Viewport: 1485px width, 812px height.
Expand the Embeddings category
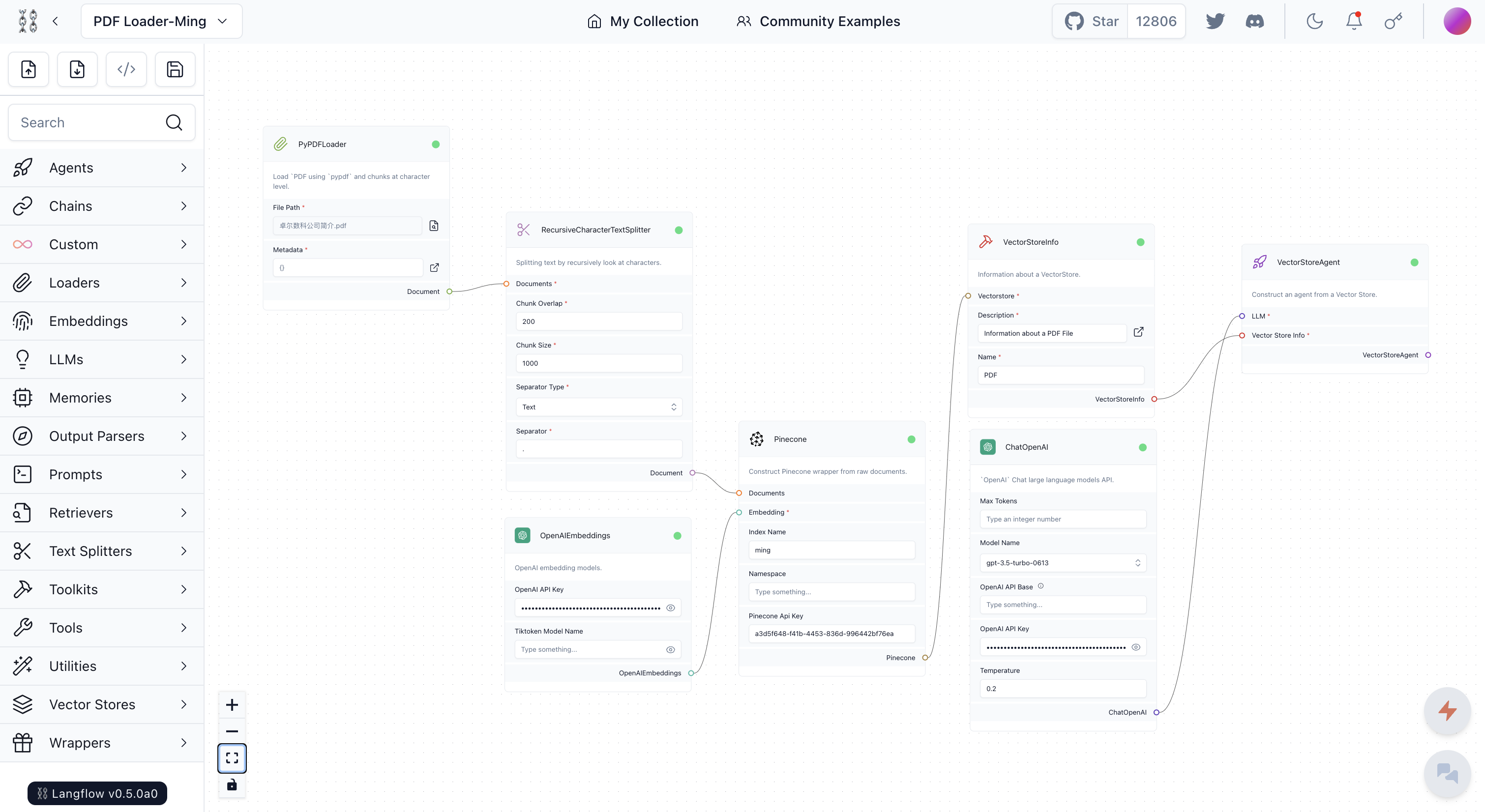(101, 321)
